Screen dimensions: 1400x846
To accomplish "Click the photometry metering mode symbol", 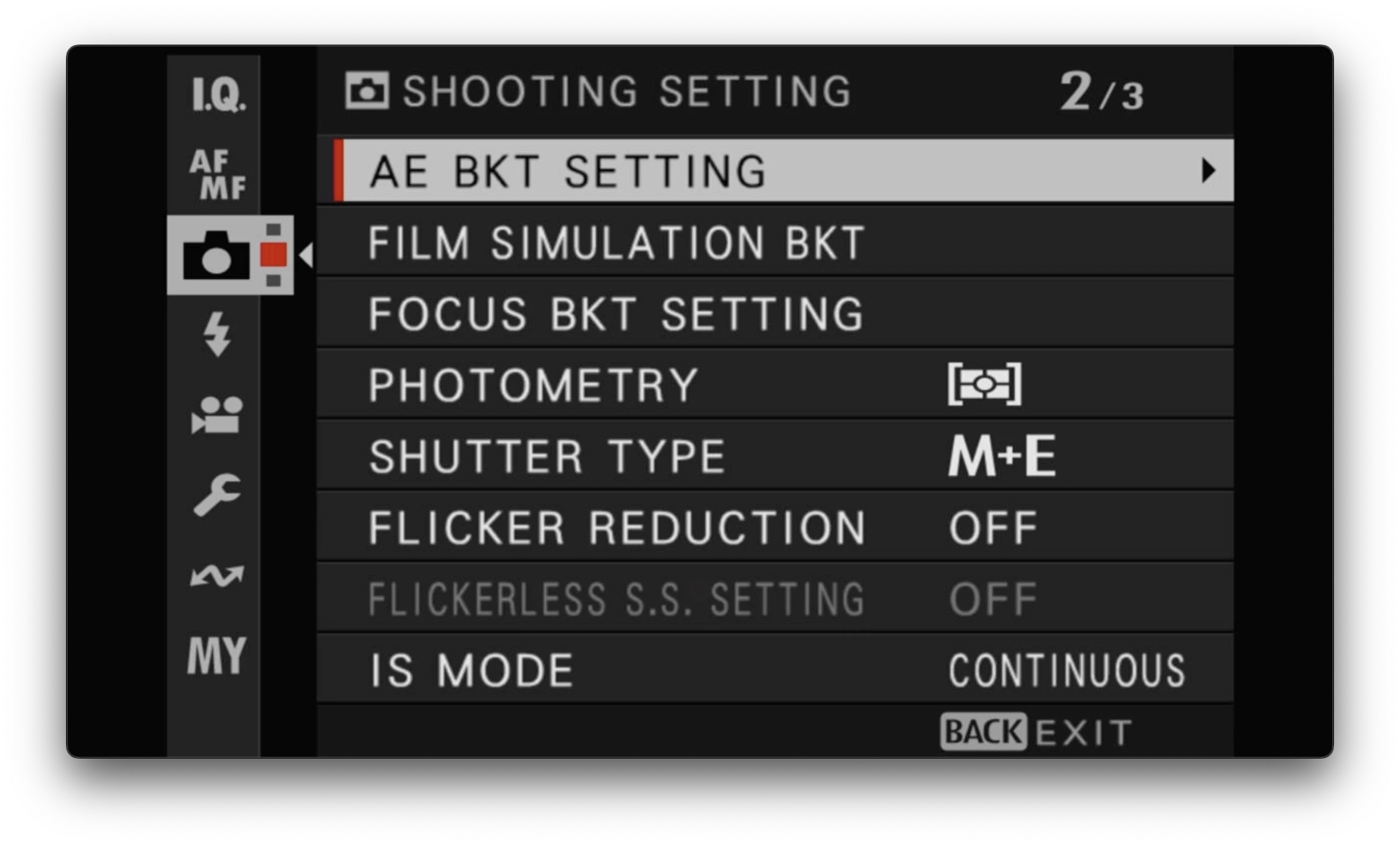I will pyautogui.click(x=985, y=384).
